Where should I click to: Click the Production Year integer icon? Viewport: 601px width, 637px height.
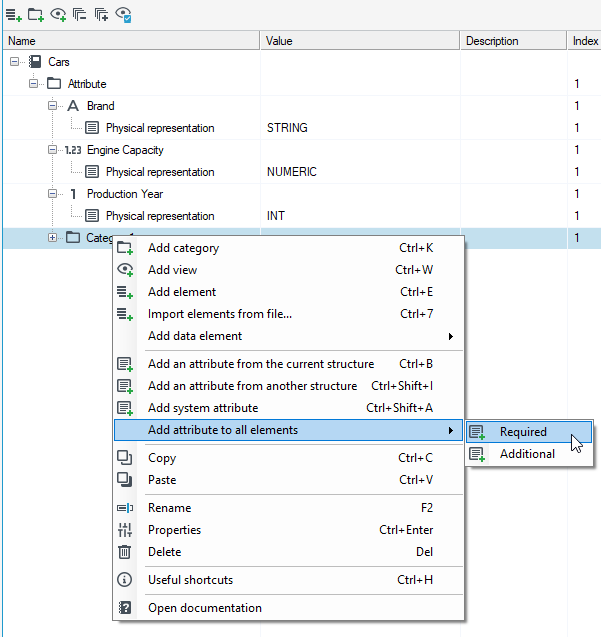click(x=73, y=194)
